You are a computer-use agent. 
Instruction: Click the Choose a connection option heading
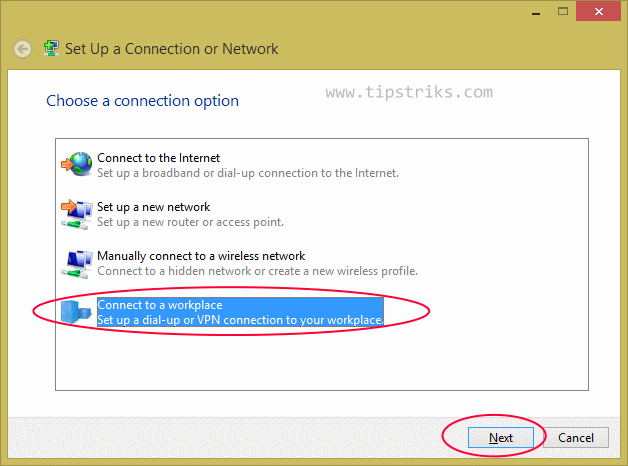143,101
